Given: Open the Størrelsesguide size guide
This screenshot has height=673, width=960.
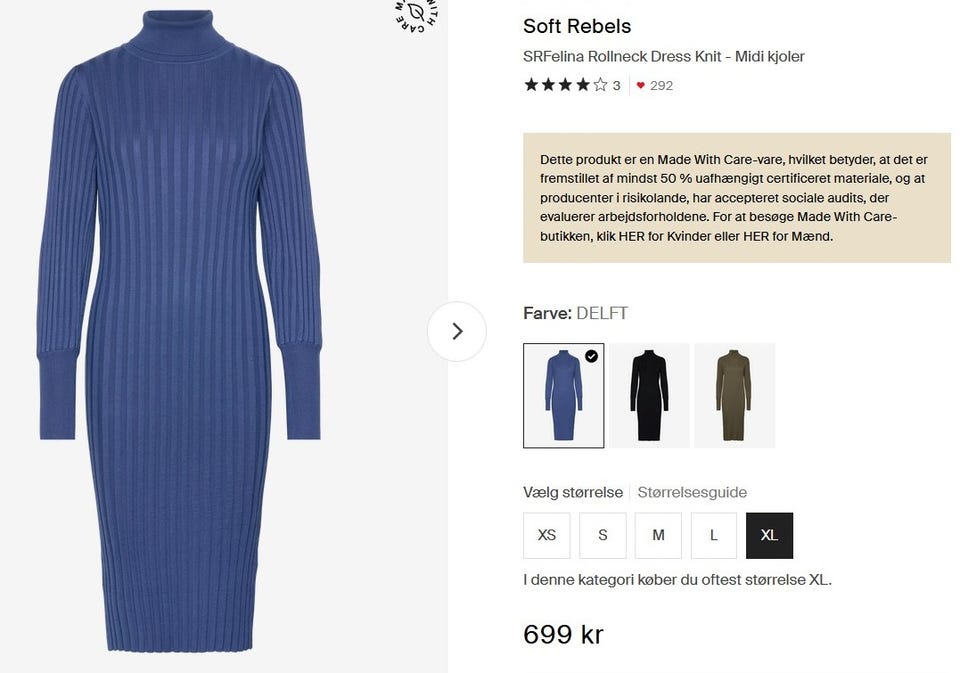Looking at the screenshot, I should tap(692, 492).
